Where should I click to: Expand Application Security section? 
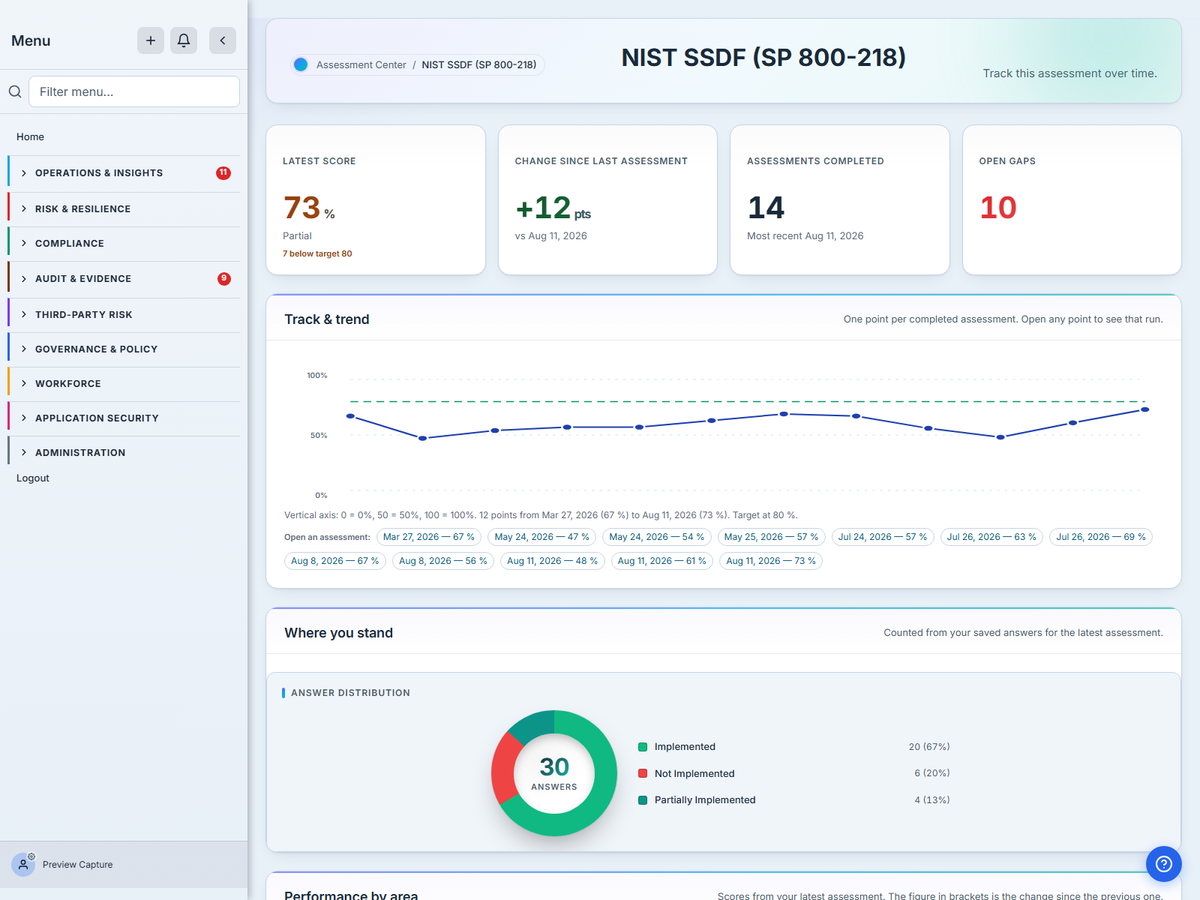[123, 418]
